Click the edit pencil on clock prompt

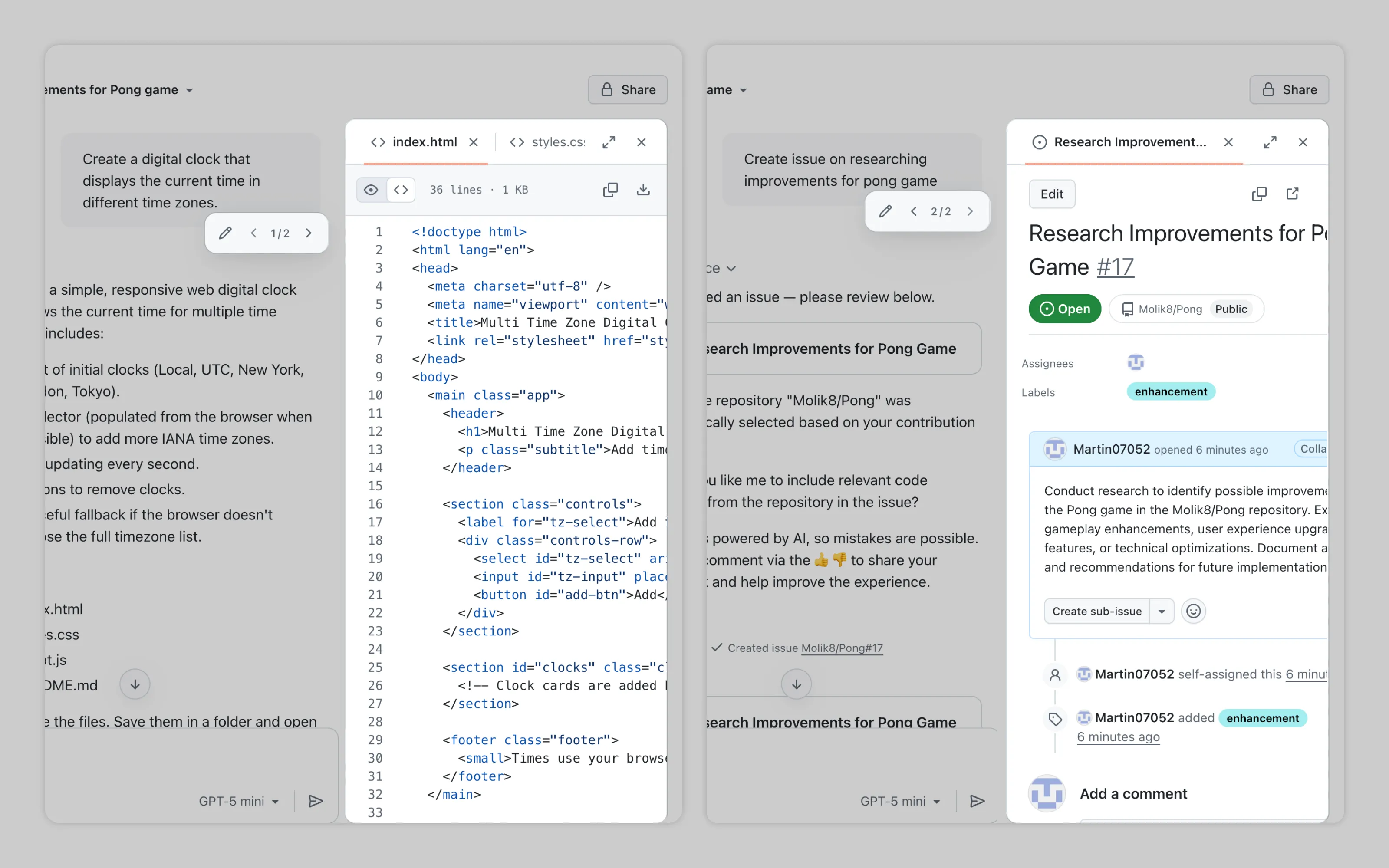pos(225,233)
